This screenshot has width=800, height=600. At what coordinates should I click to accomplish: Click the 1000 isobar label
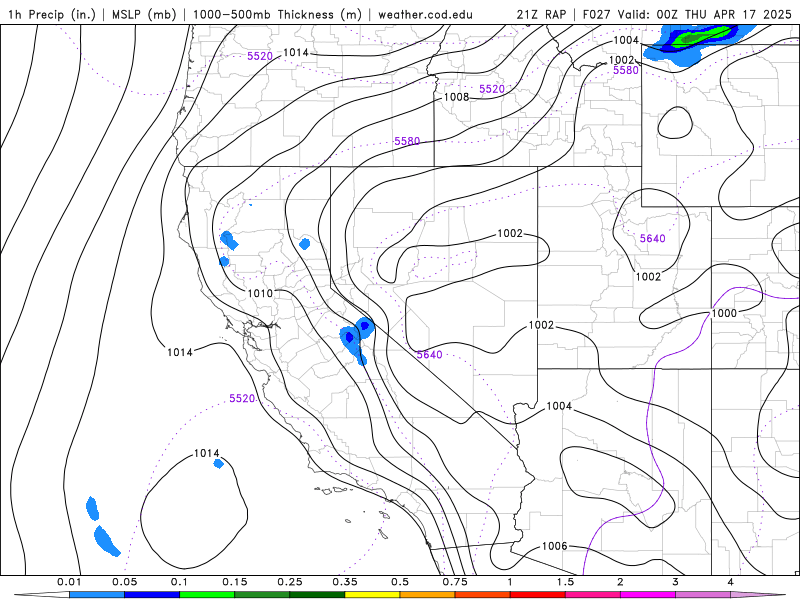pos(724,313)
